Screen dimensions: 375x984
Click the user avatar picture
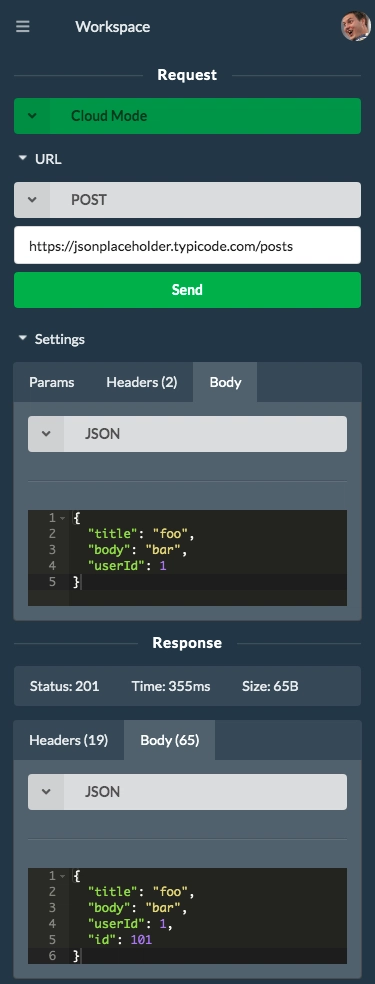coord(356,26)
